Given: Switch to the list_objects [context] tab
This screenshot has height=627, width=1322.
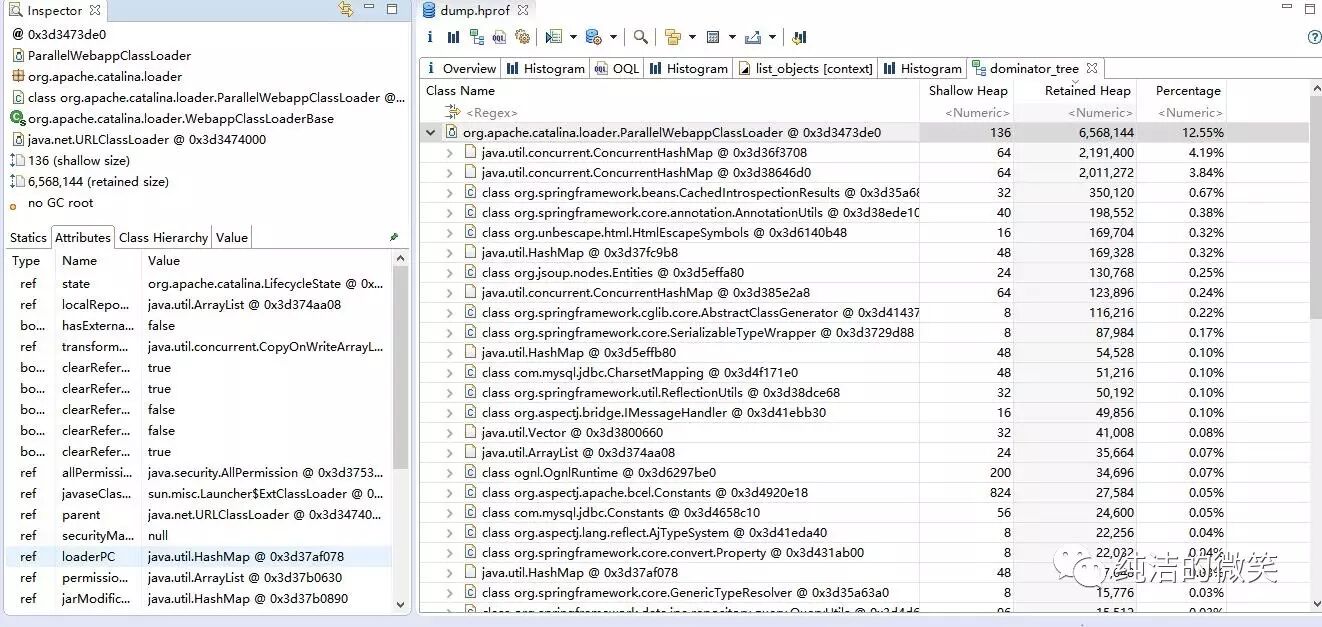Looking at the screenshot, I should [x=805, y=68].
